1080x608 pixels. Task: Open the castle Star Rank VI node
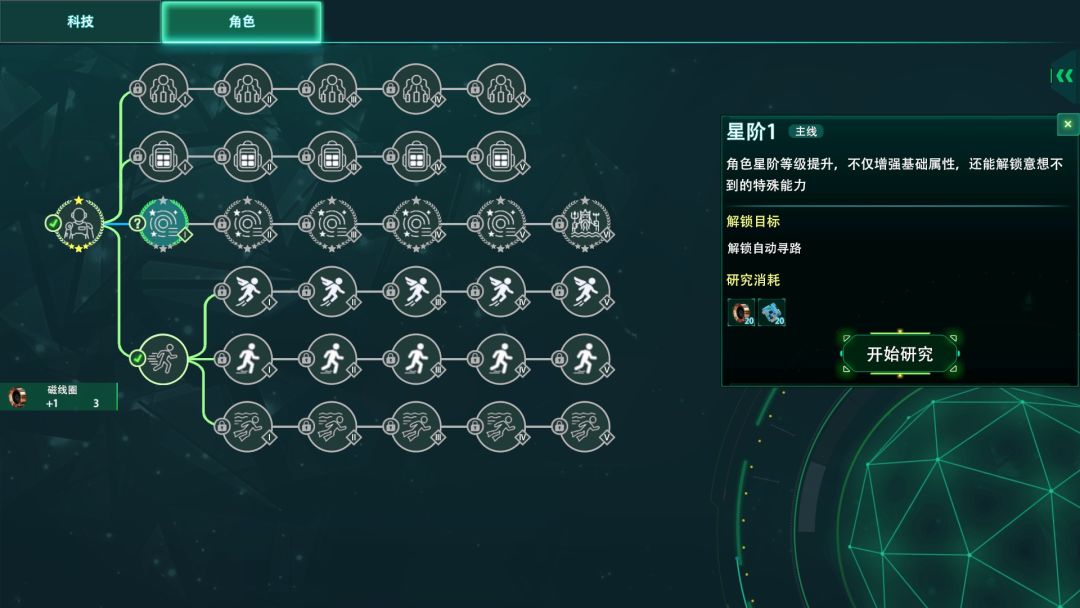pyautogui.click(x=585, y=224)
